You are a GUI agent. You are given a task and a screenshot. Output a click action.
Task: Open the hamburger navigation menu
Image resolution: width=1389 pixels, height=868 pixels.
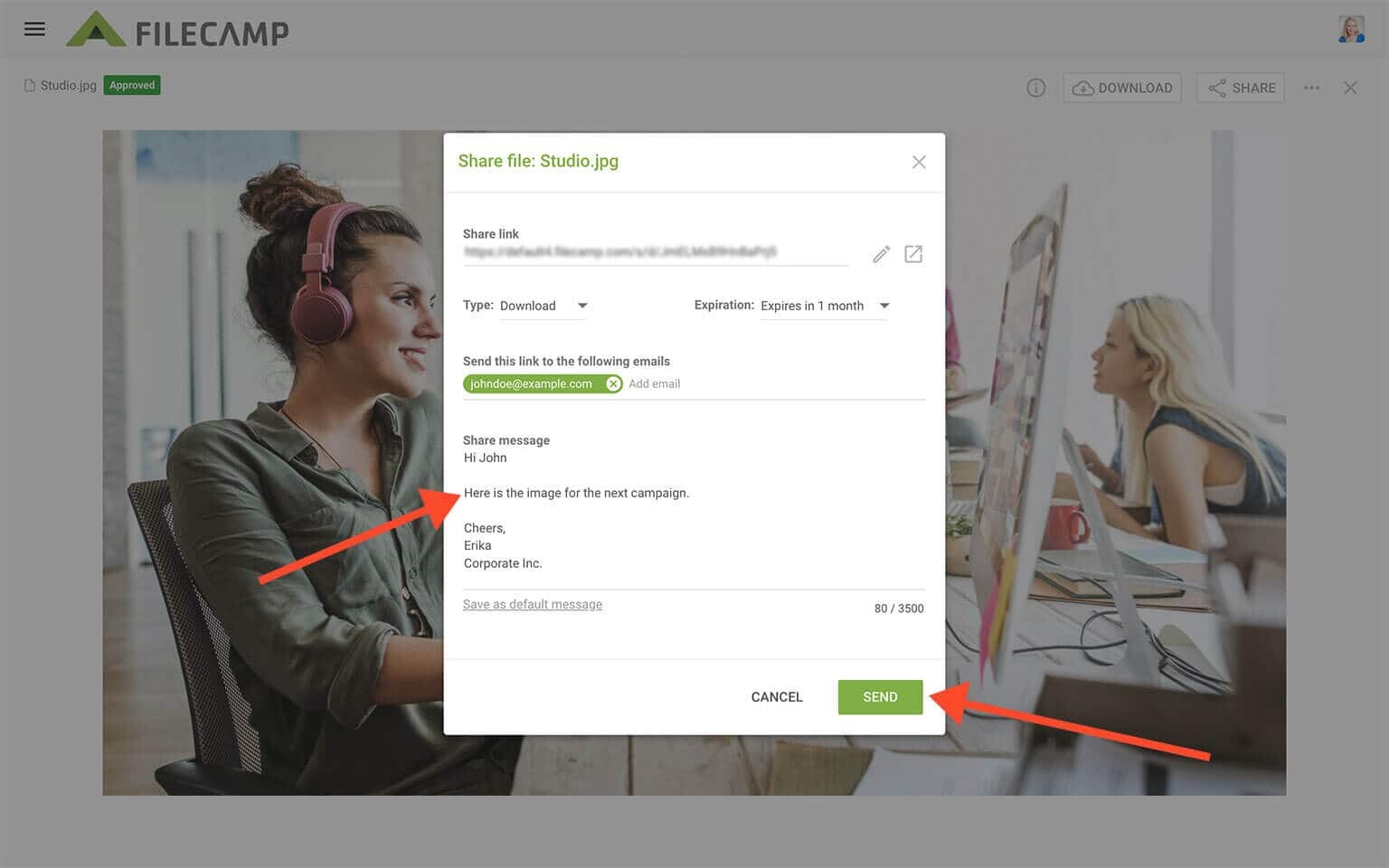(x=34, y=29)
